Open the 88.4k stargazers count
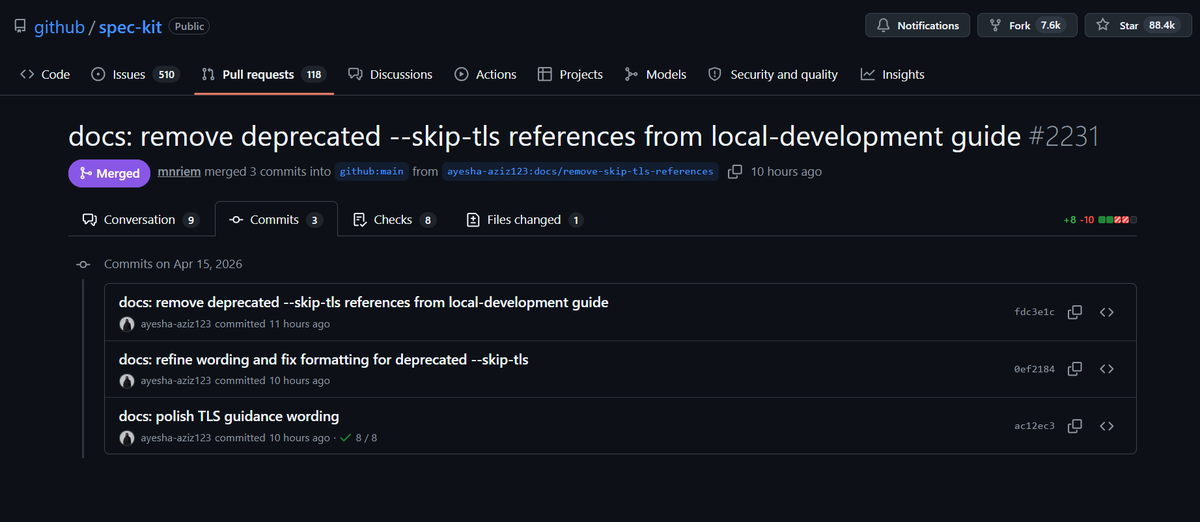This screenshot has height=522, width=1200. [x=1162, y=25]
